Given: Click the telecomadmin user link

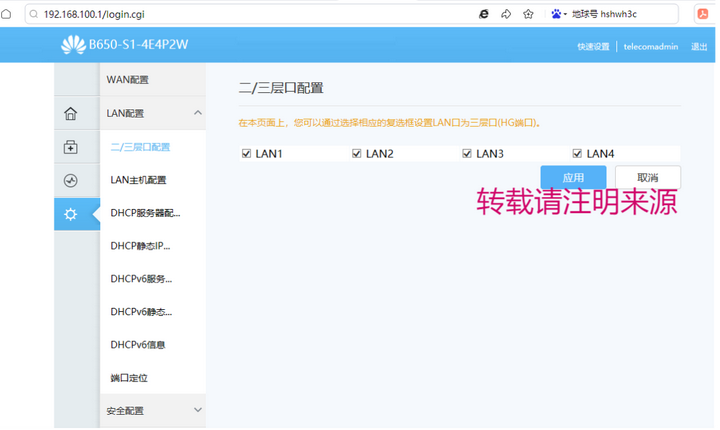Looking at the screenshot, I should 651,46.
